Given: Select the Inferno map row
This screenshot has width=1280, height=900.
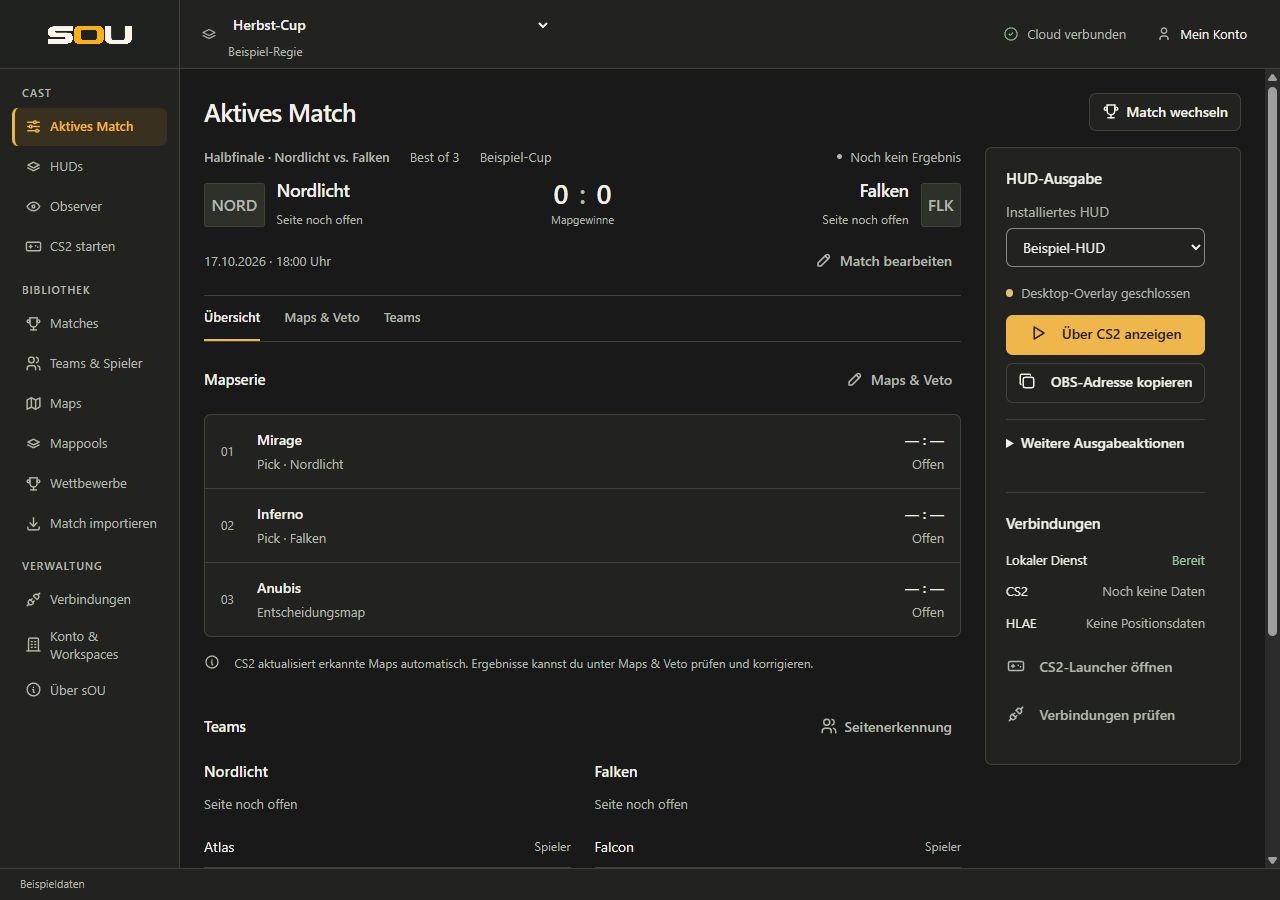Looking at the screenshot, I should (582, 526).
